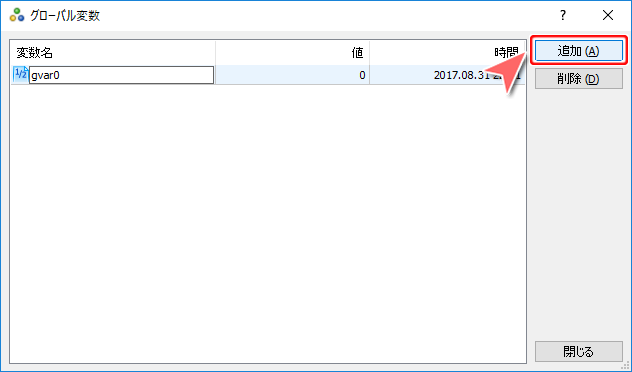The width and height of the screenshot is (632, 372).
Task: Click the 時間 column header
Action: [x=447, y=53]
